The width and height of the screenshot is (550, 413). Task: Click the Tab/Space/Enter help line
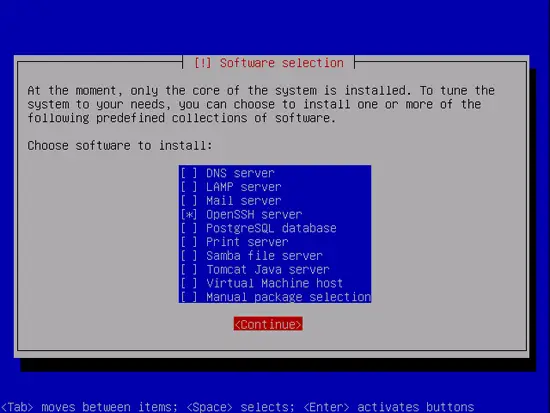pyautogui.click(x=237, y=407)
